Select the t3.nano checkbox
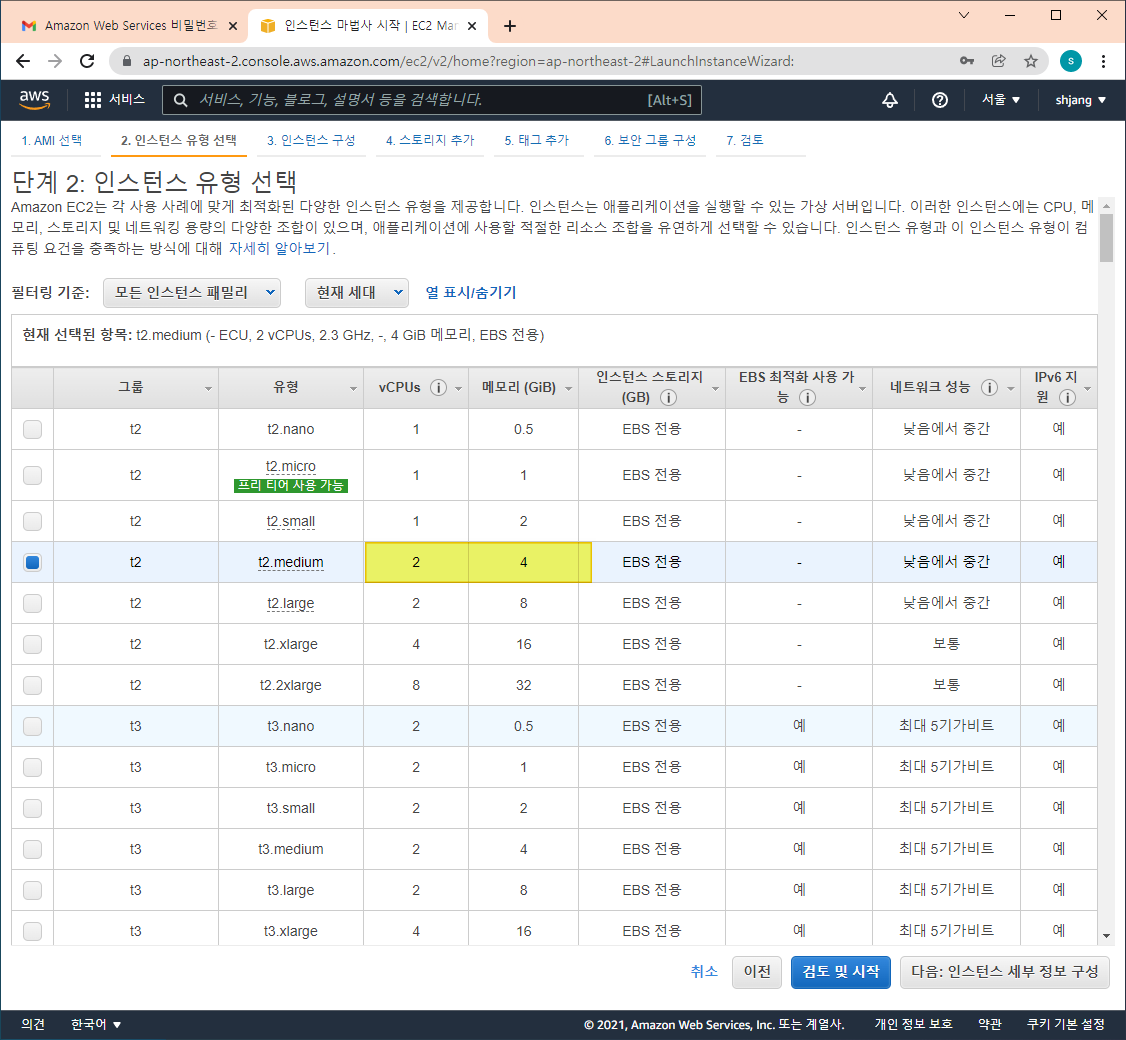Viewport: 1126px width, 1040px height. coord(32,726)
